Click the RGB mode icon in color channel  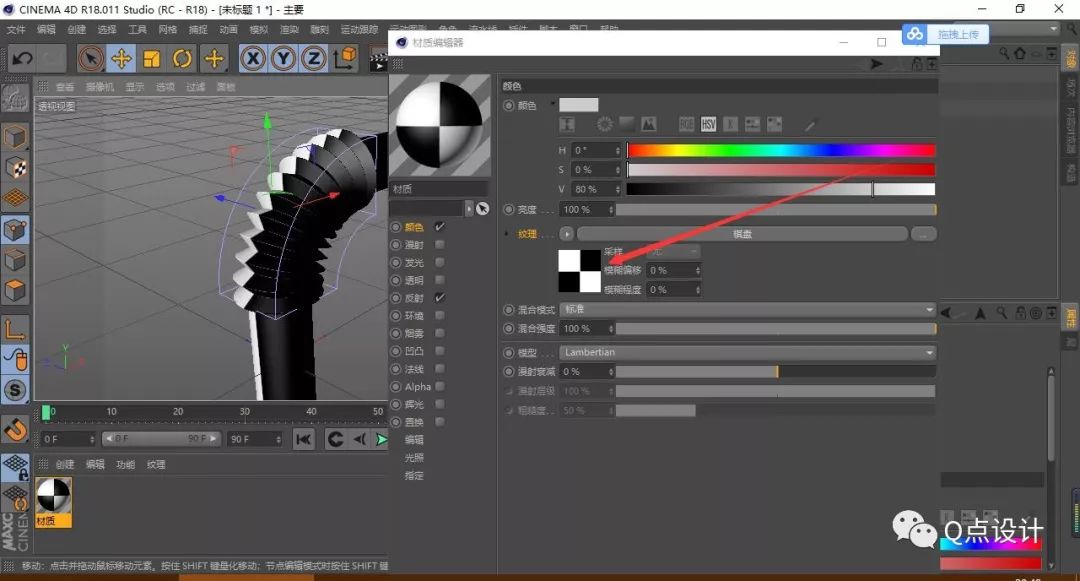[x=686, y=123]
